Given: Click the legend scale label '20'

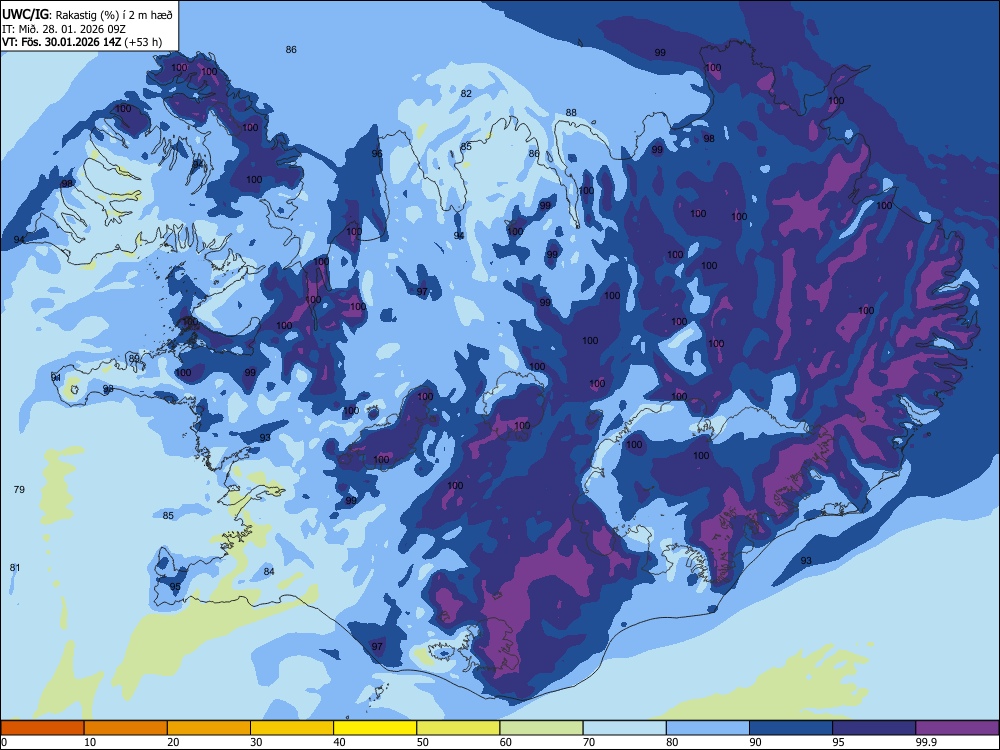Looking at the screenshot, I should [x=173, y=742].
